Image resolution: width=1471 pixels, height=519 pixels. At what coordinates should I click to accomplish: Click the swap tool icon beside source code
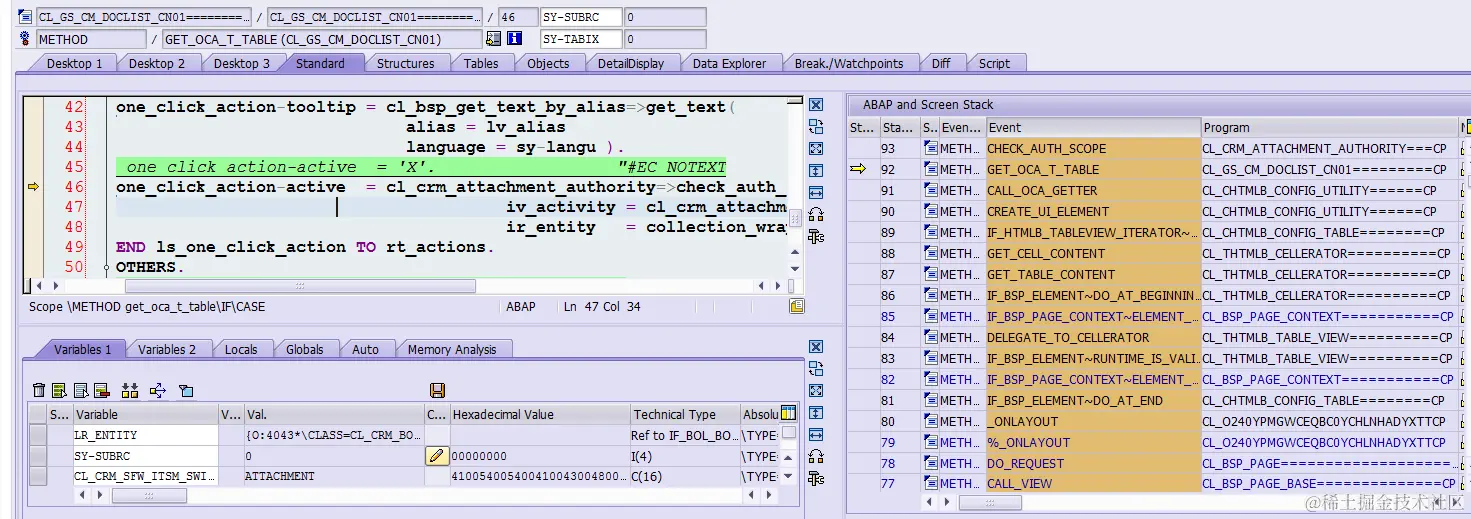pos(816,127)
